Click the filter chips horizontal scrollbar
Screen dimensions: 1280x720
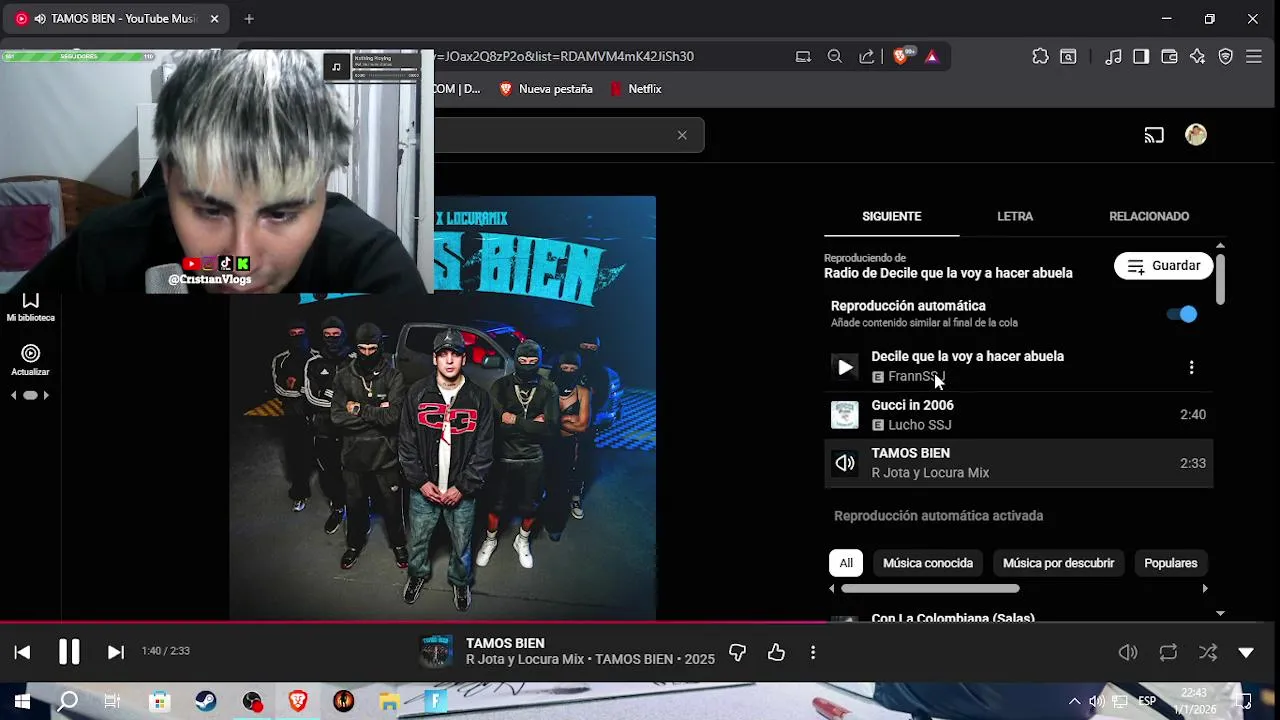pyautogui.click(x=929, y=589)
